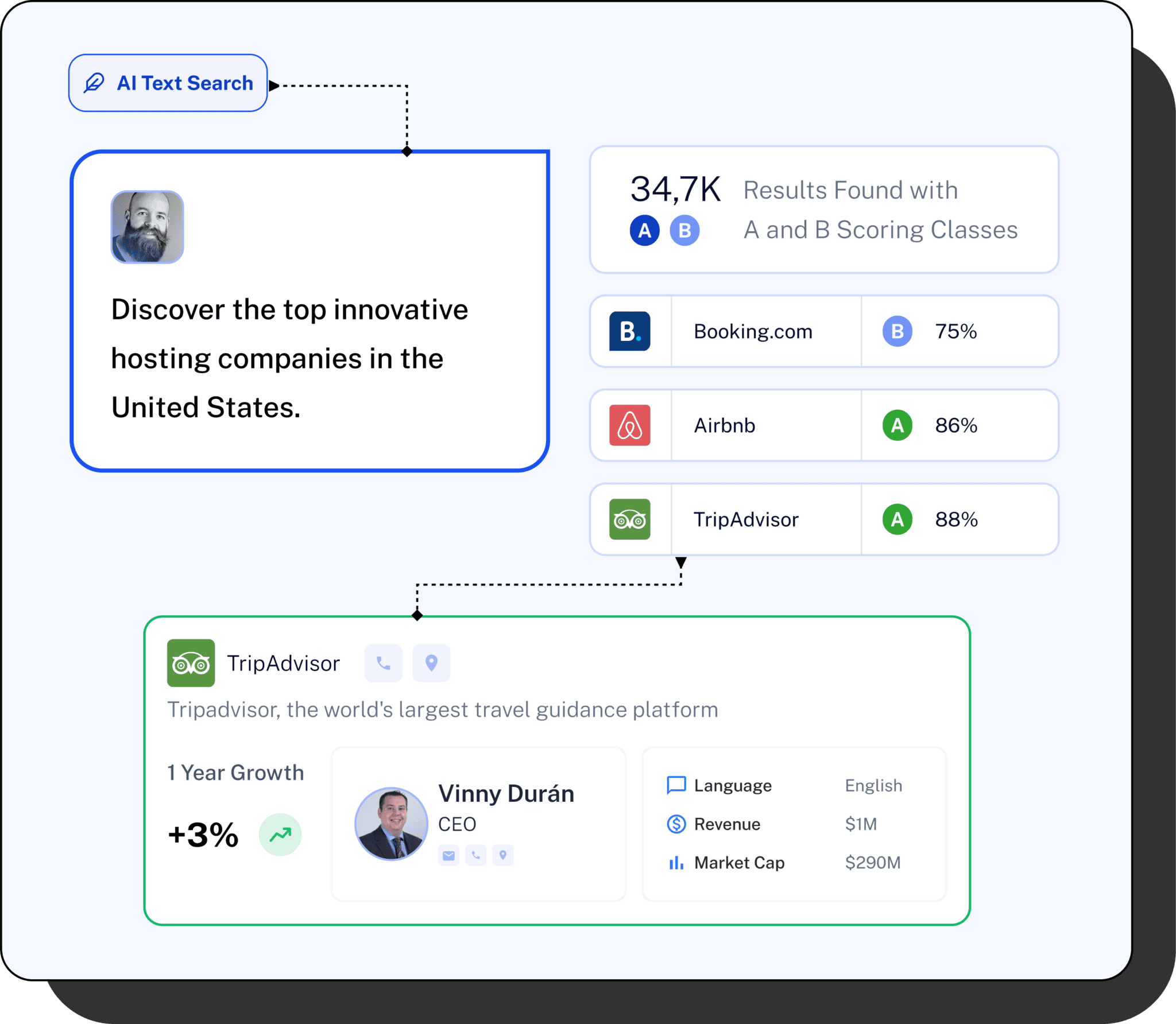Toggle the A scoring class badge
This screenshot has height=1024, width=1176.
pos(644,230)
